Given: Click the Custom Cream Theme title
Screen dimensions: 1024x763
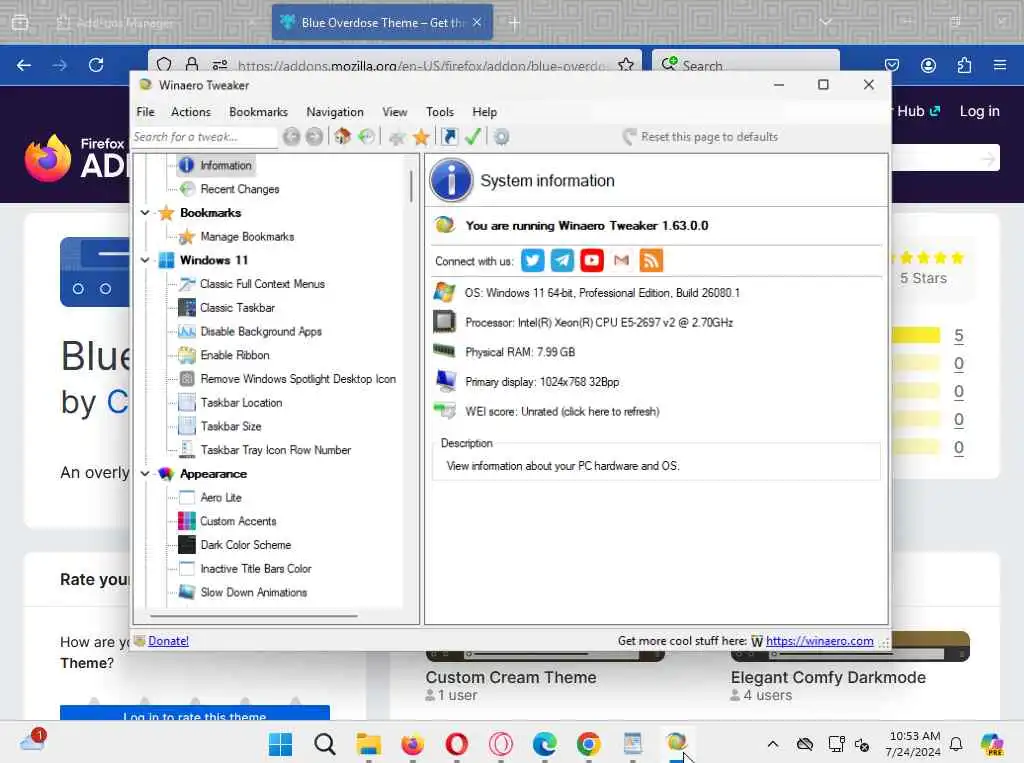Looking at the screenshot, I should [x=511, y=677].
